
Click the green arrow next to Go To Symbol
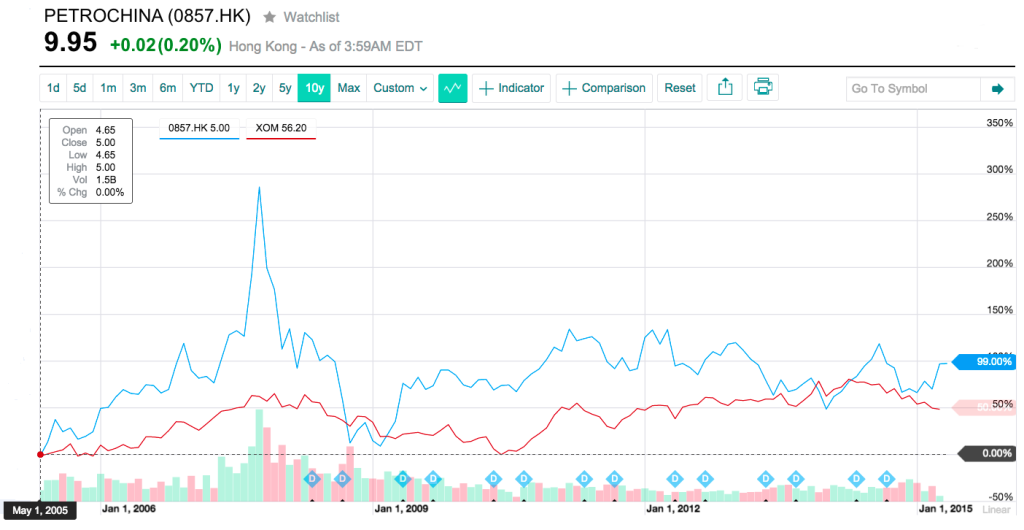point(997,89)
